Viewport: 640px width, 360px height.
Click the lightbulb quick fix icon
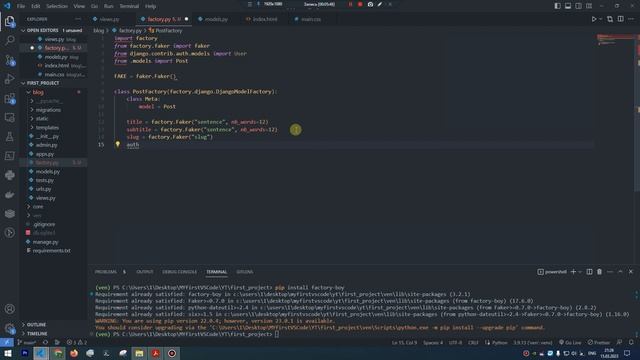(x=118, y=144)
